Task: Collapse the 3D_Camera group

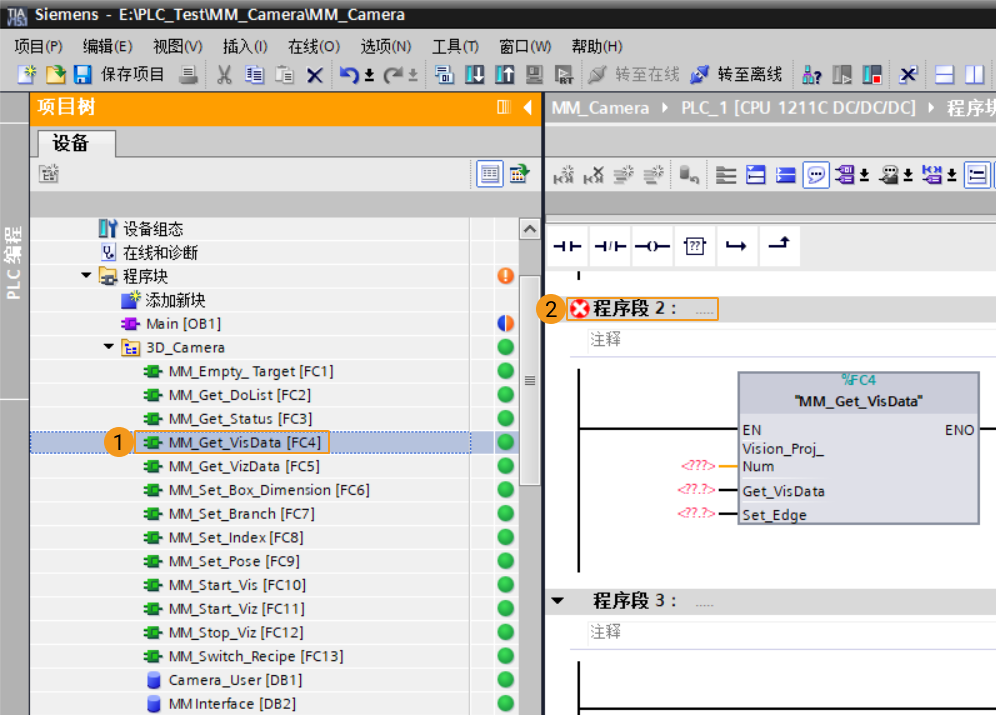Action: 109,347
